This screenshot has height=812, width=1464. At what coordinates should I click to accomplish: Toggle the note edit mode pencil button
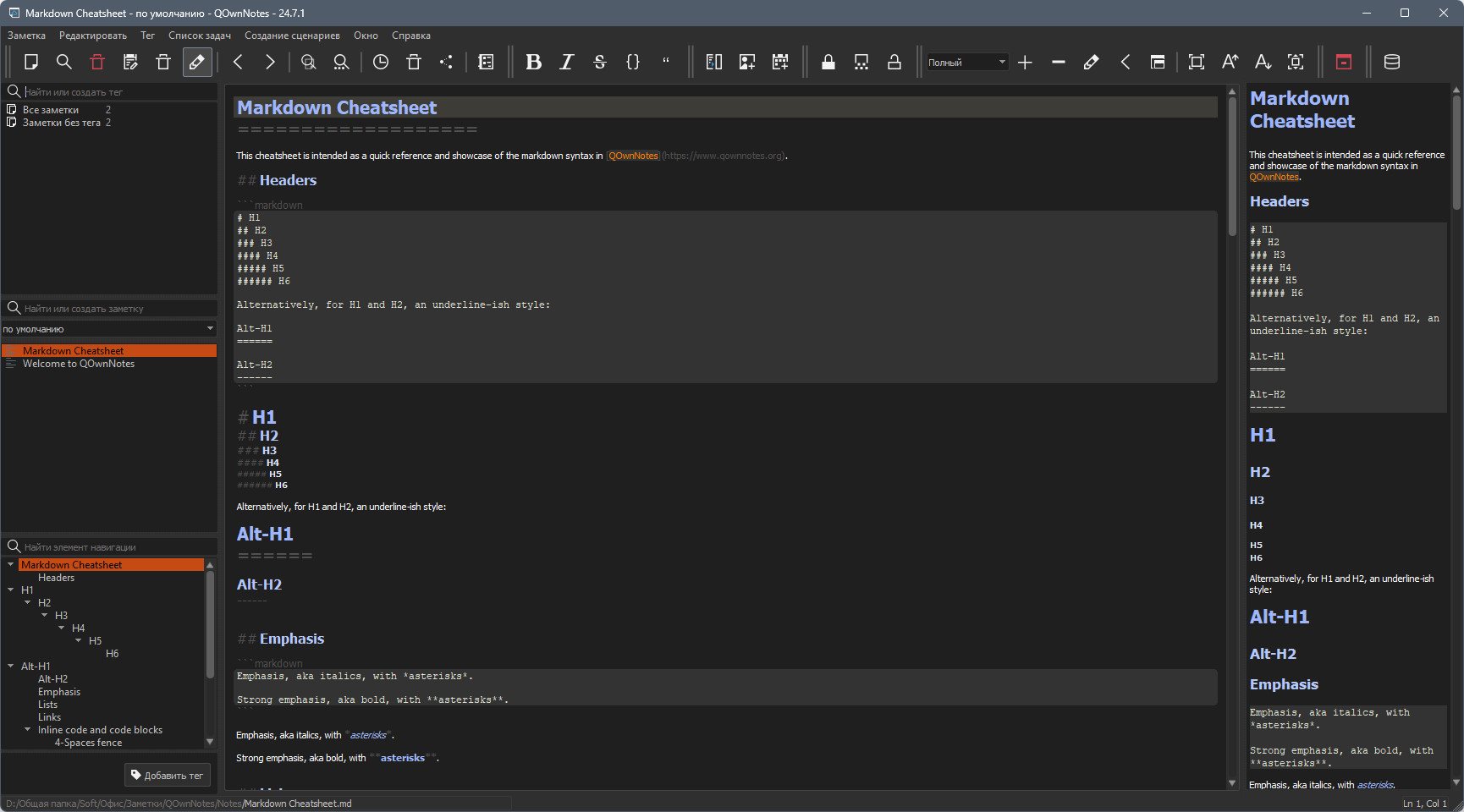(x=196, y=62)
